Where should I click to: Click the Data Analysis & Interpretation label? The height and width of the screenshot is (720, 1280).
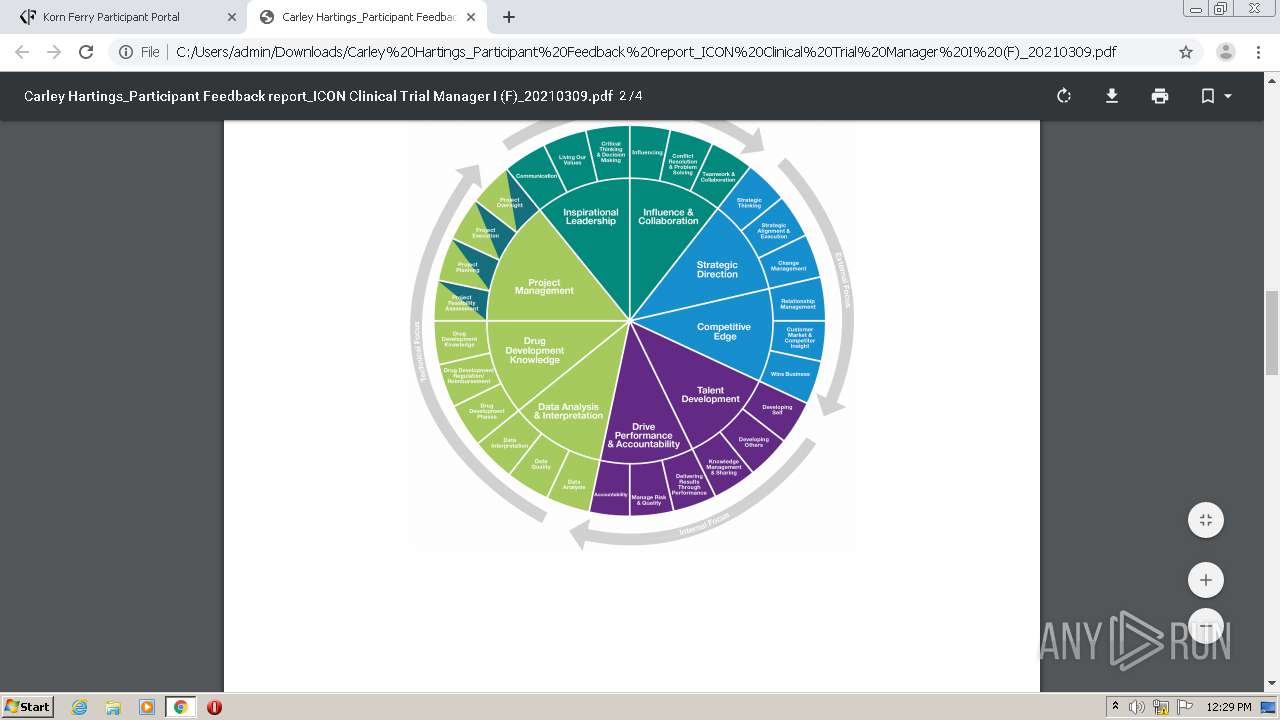[568, 411]
